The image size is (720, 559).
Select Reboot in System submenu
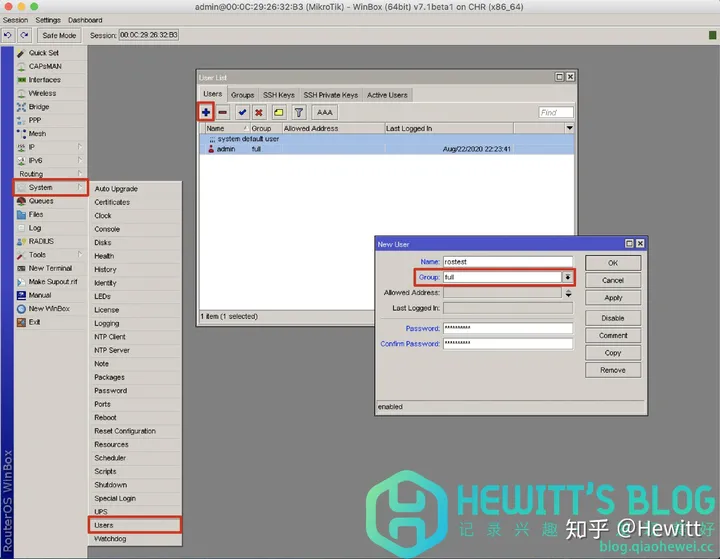click(135, 418)
